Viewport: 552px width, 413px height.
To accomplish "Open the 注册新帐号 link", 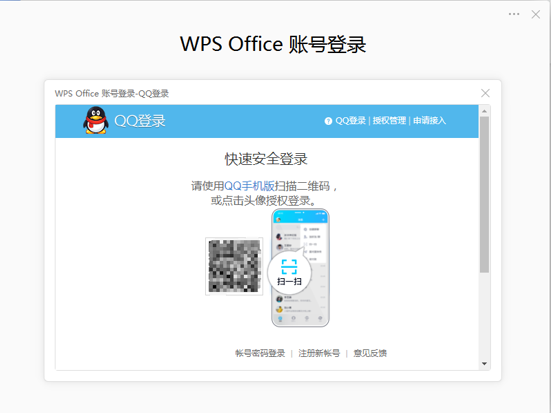I will click(319, 353).
